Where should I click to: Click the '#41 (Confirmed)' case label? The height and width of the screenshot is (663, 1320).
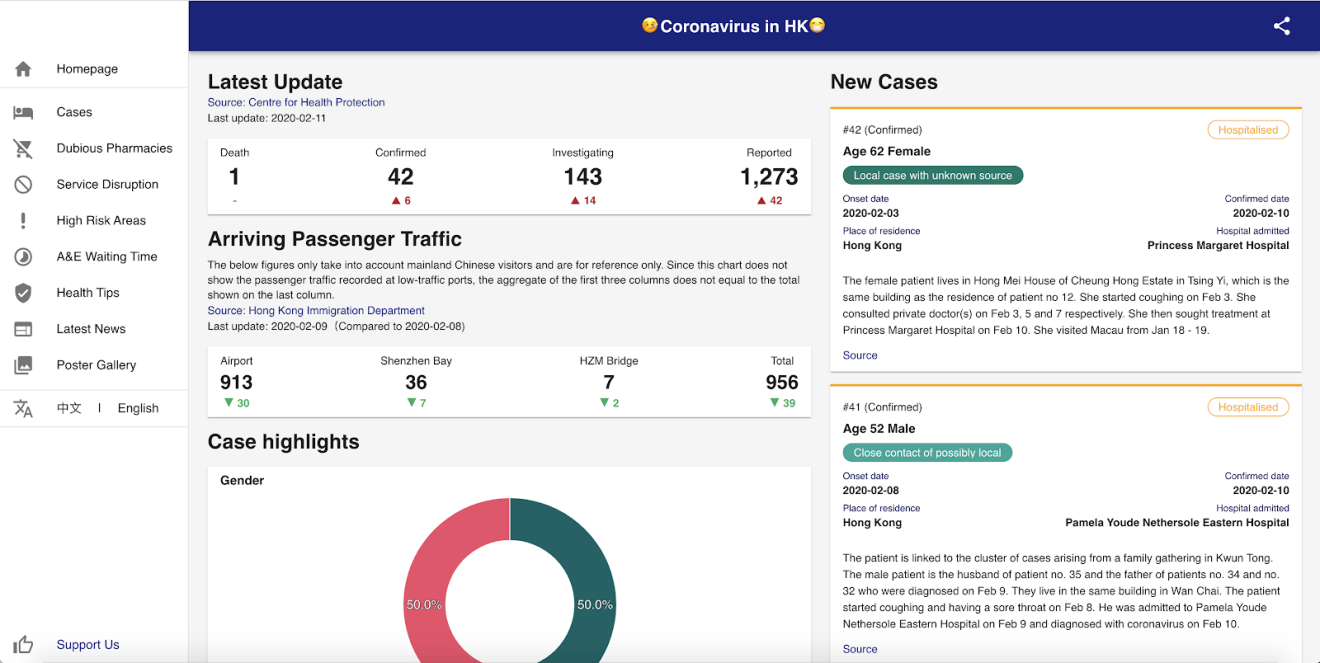(x=882, y=407)
